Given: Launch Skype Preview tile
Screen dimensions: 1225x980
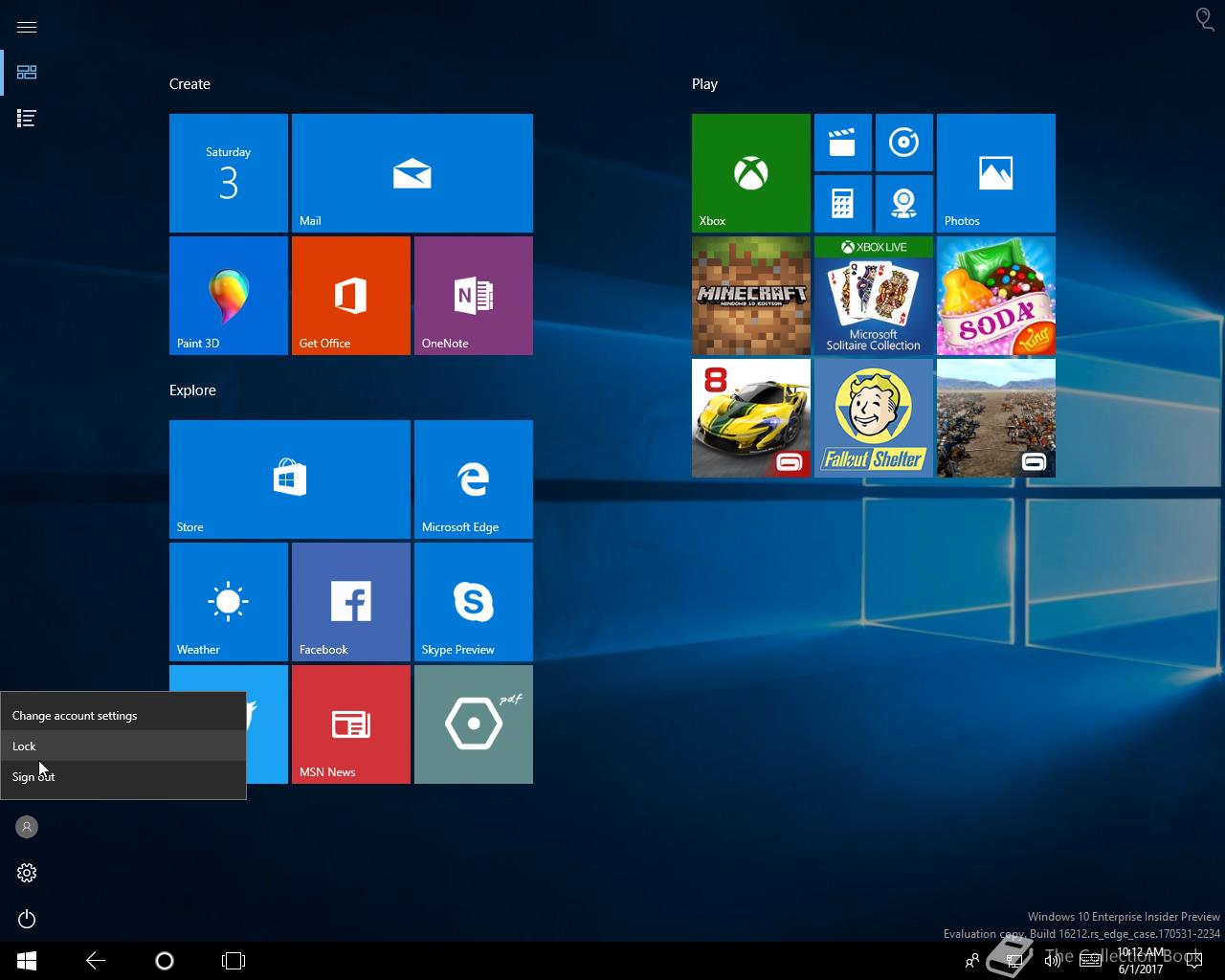Looking at the screenshot, I should click(474, 602).
